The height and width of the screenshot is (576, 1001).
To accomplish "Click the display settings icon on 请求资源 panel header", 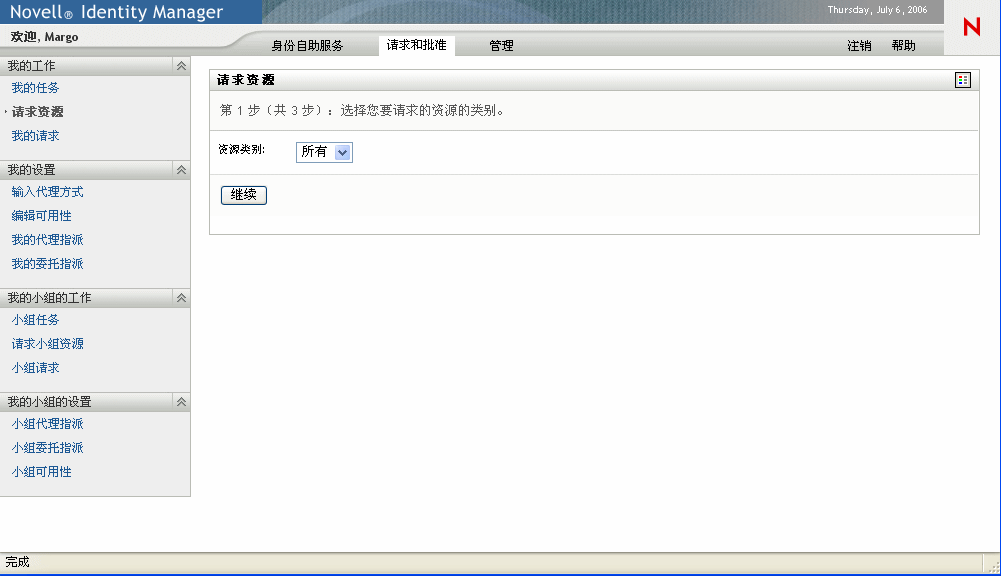I will pos(962,78).
